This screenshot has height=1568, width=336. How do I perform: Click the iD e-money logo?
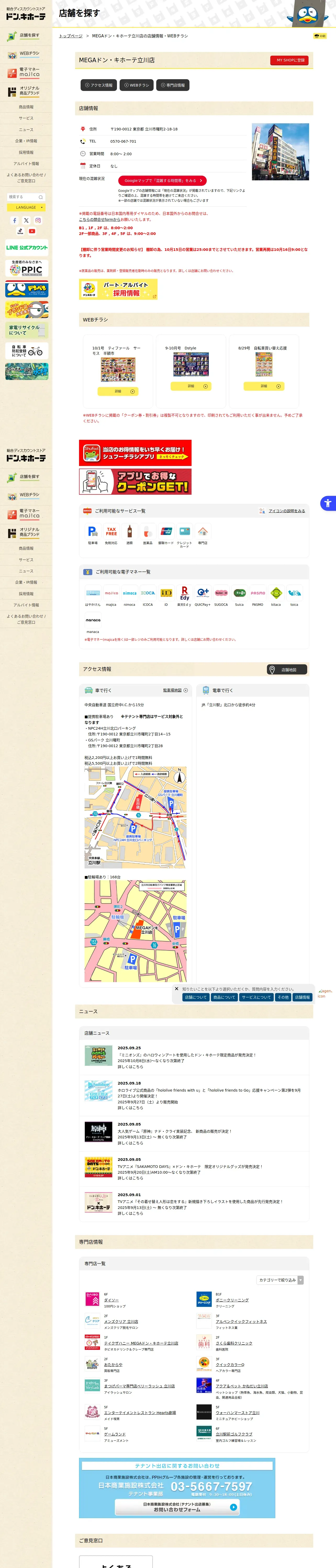coord(166,593)
